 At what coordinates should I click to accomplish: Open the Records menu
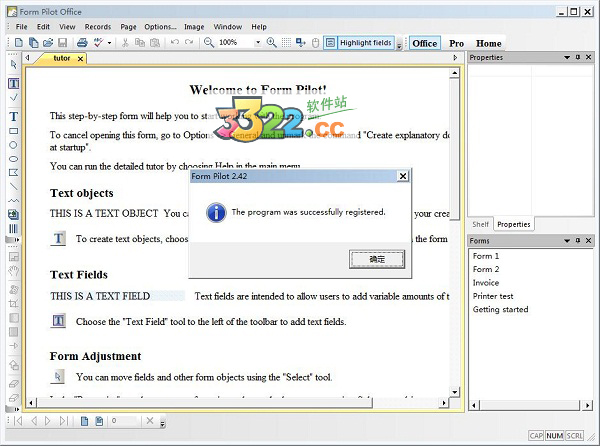(98, 27)
